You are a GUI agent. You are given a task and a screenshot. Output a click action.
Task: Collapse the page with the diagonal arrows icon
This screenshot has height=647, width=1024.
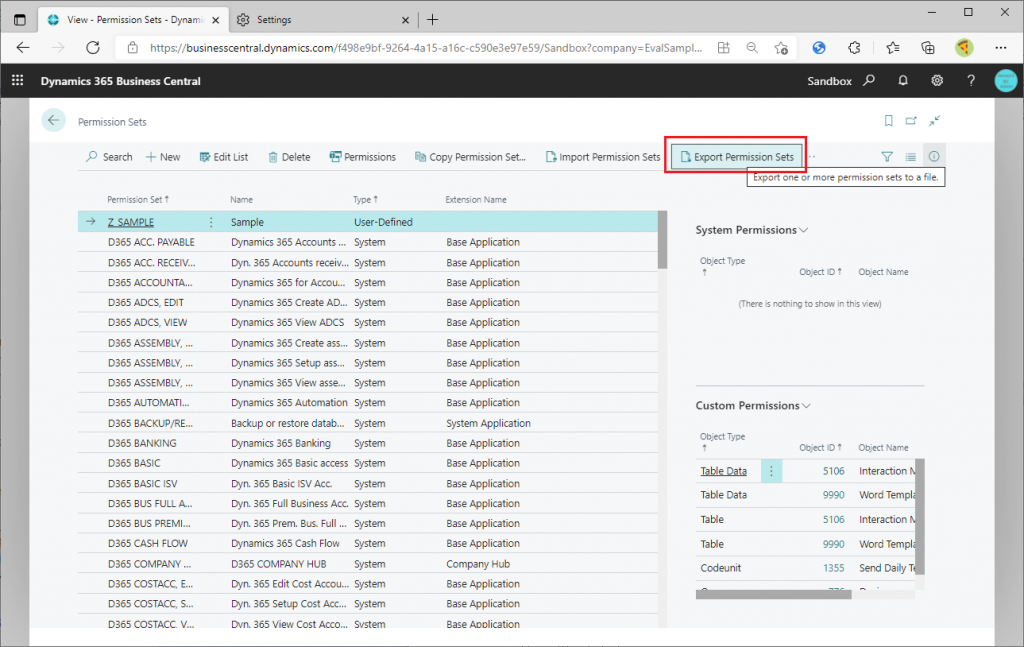935,121
